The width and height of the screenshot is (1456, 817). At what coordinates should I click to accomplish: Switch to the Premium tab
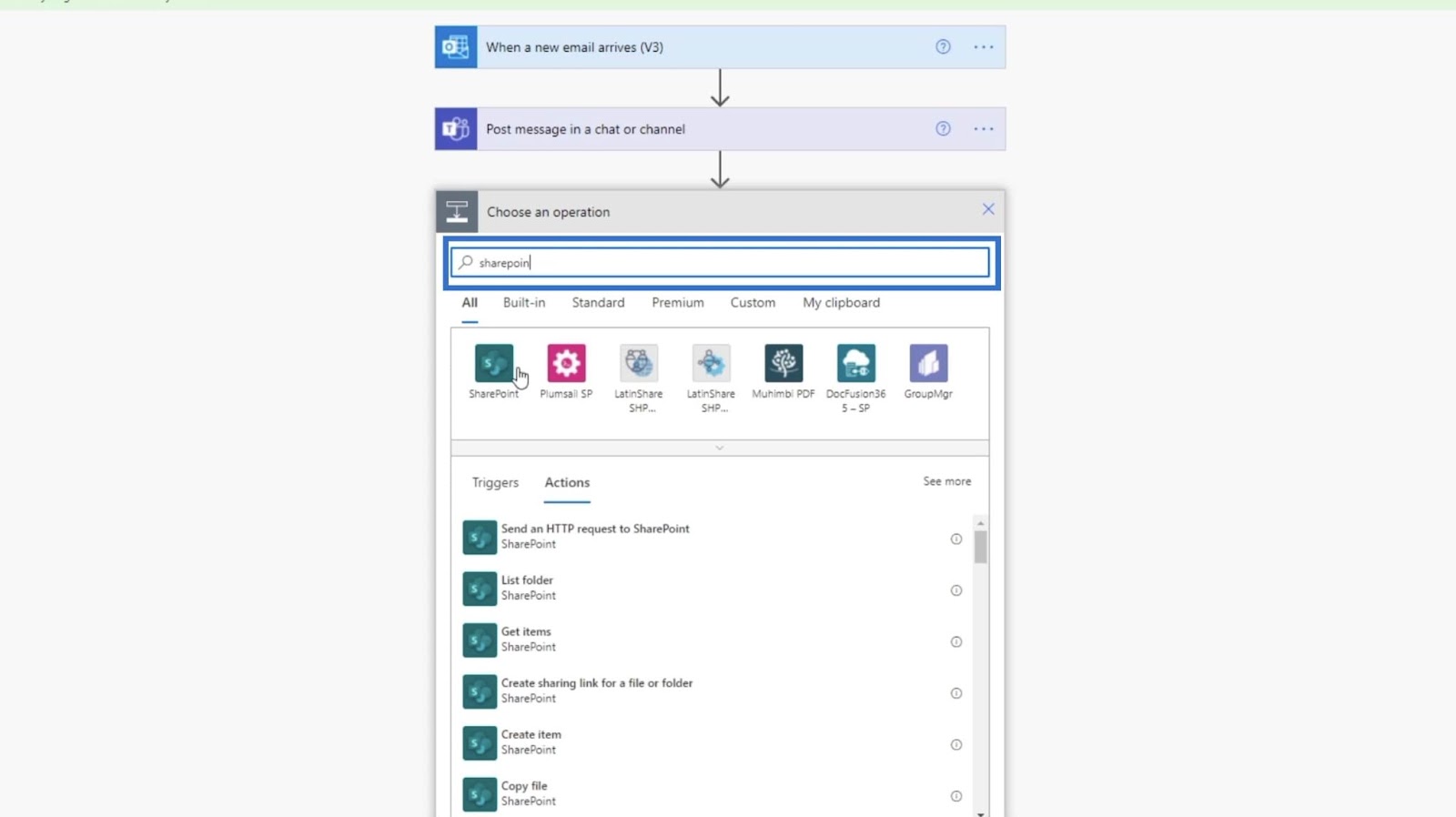[x=678, y=303]
